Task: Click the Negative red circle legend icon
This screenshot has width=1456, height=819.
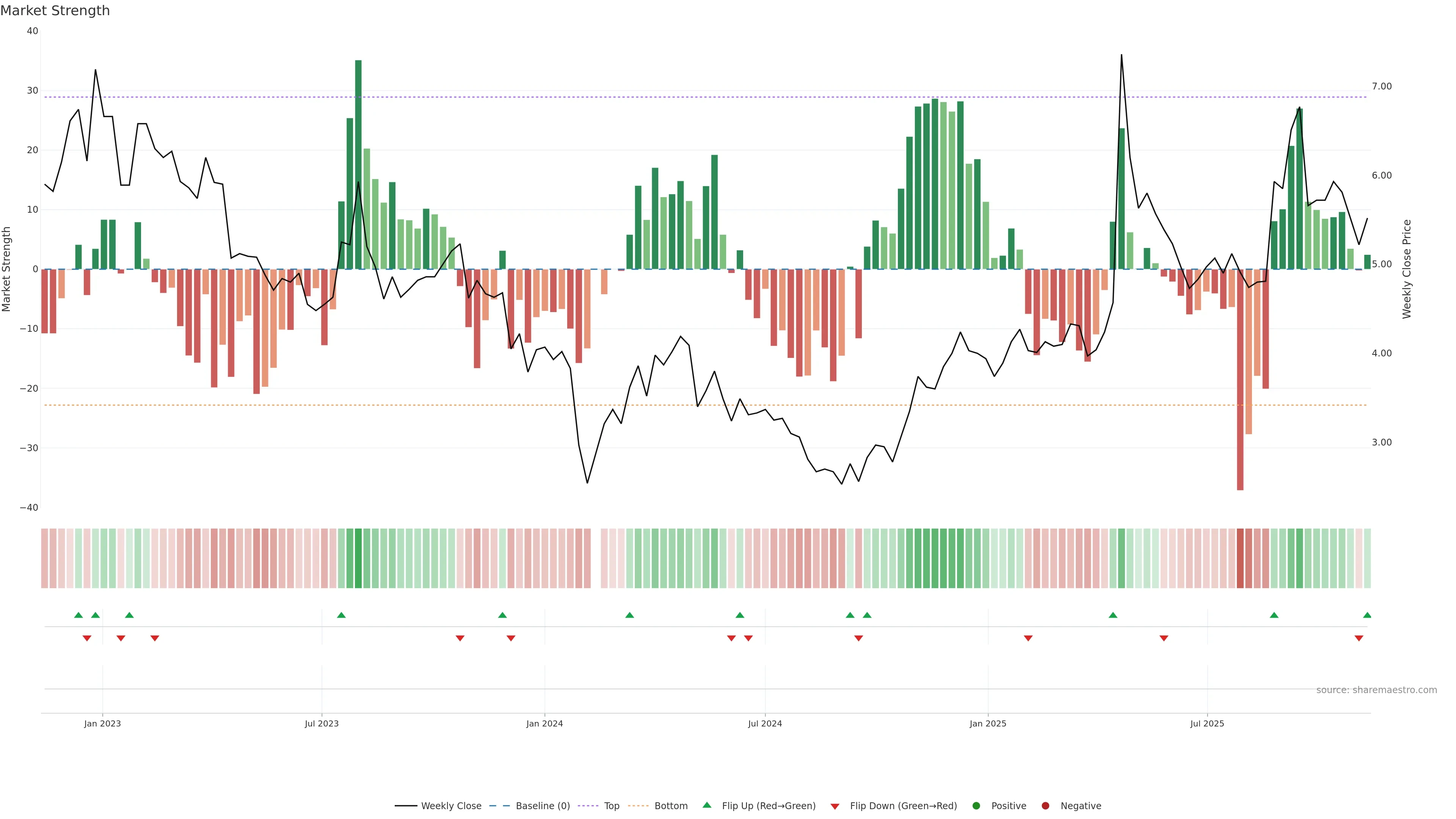Action: 1045,806
